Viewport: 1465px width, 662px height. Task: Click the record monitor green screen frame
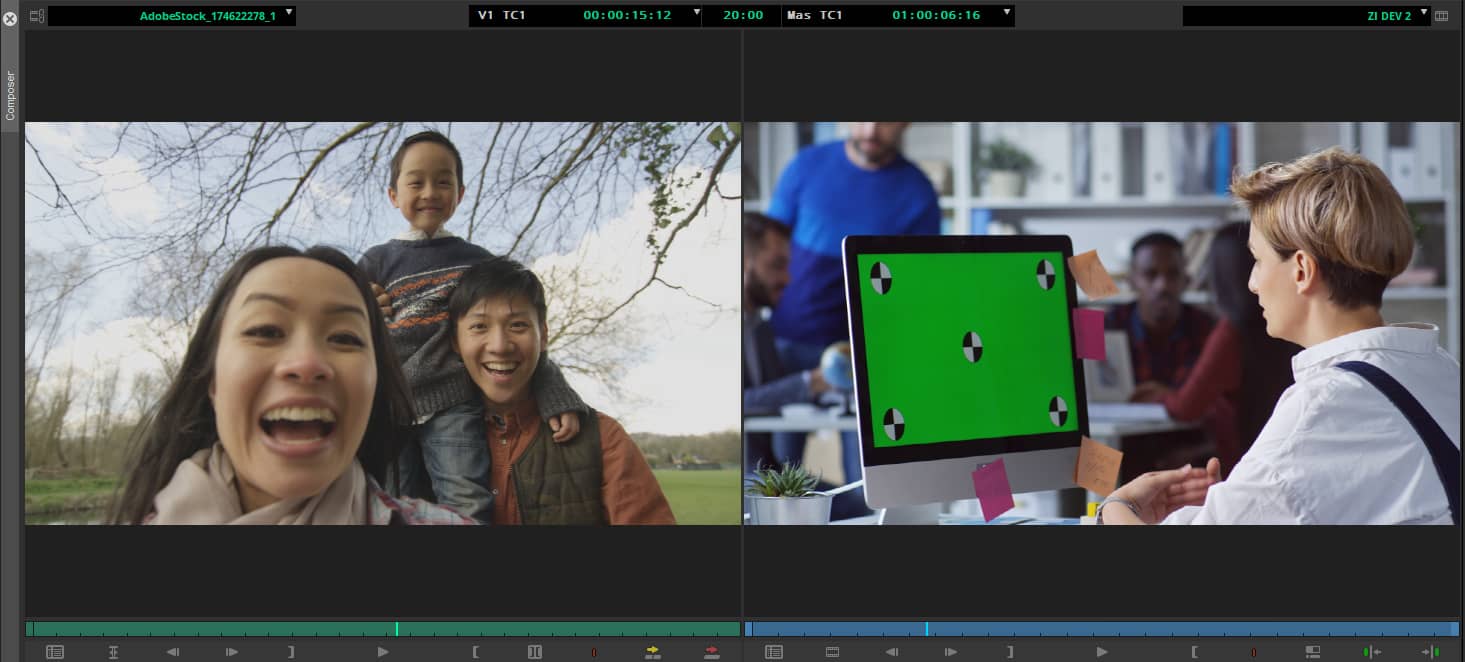tap(1102, 323)
